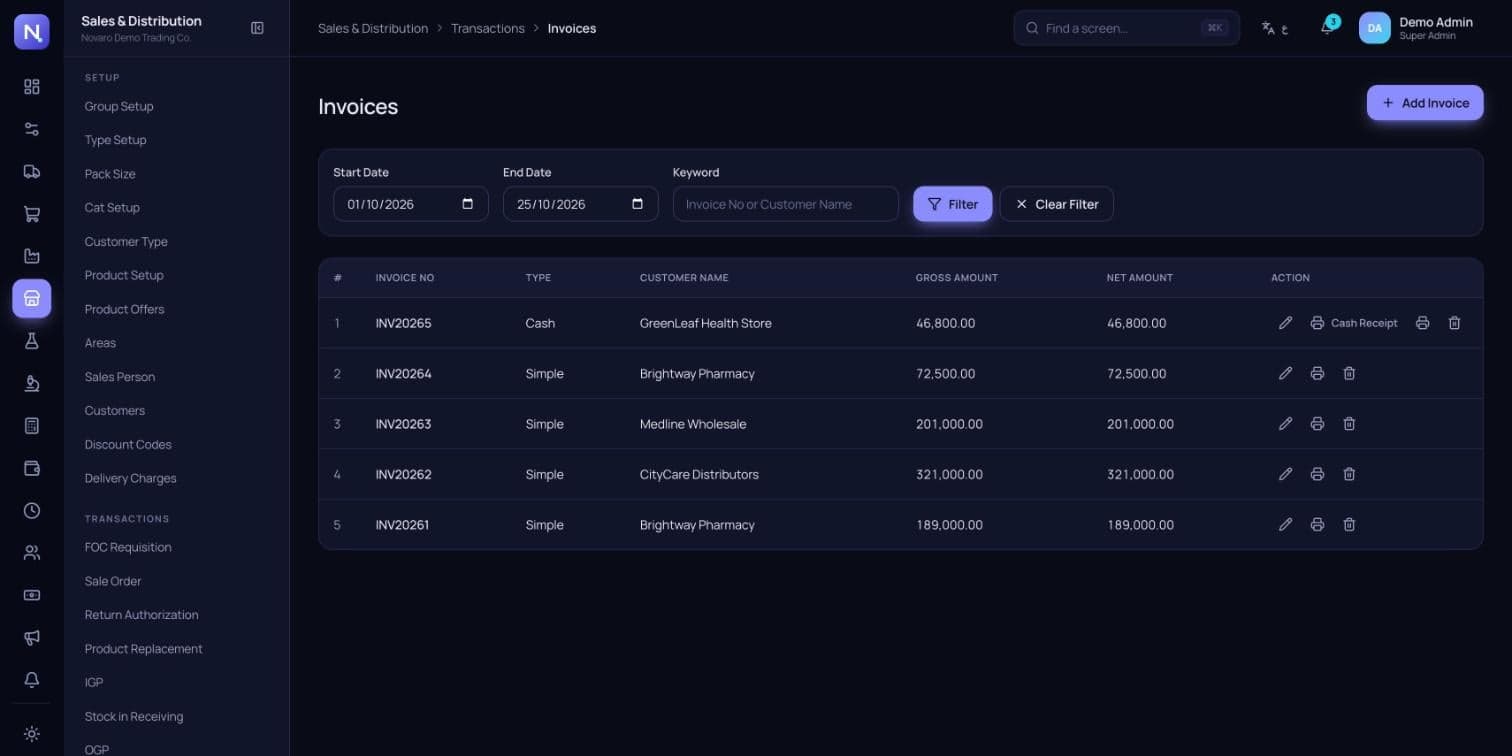This screenshot has height=756, width=1512.
Task: Click the 189,000.00 gross amount cell
Action: [949, 524]
